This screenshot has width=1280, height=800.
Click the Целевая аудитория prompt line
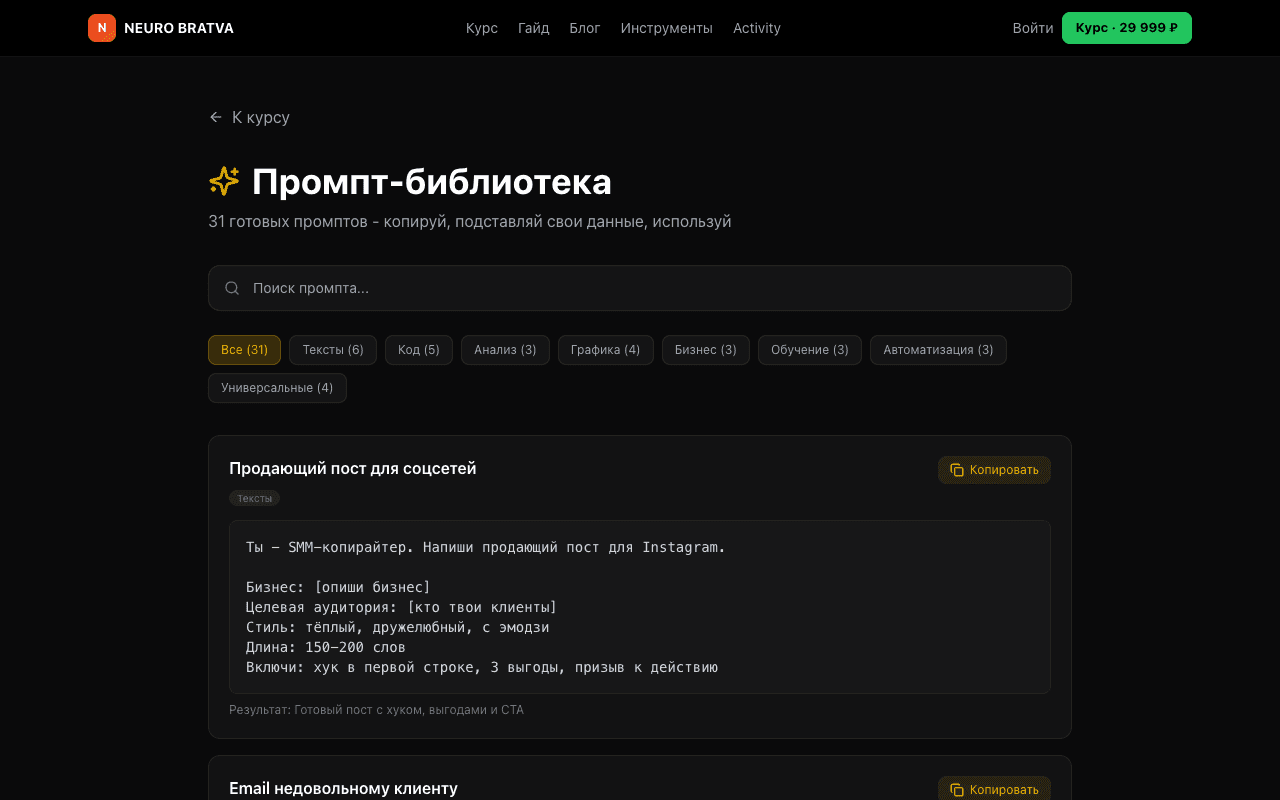click(401, 607)
